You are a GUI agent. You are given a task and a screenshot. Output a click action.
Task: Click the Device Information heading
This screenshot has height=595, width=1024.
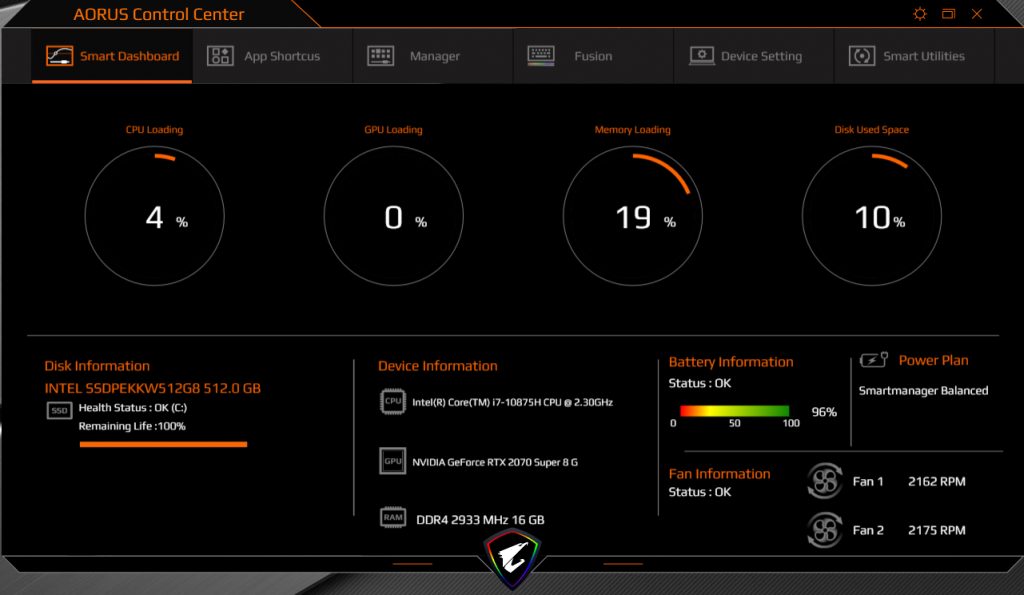pyautogui.click(x=438, y=366)
